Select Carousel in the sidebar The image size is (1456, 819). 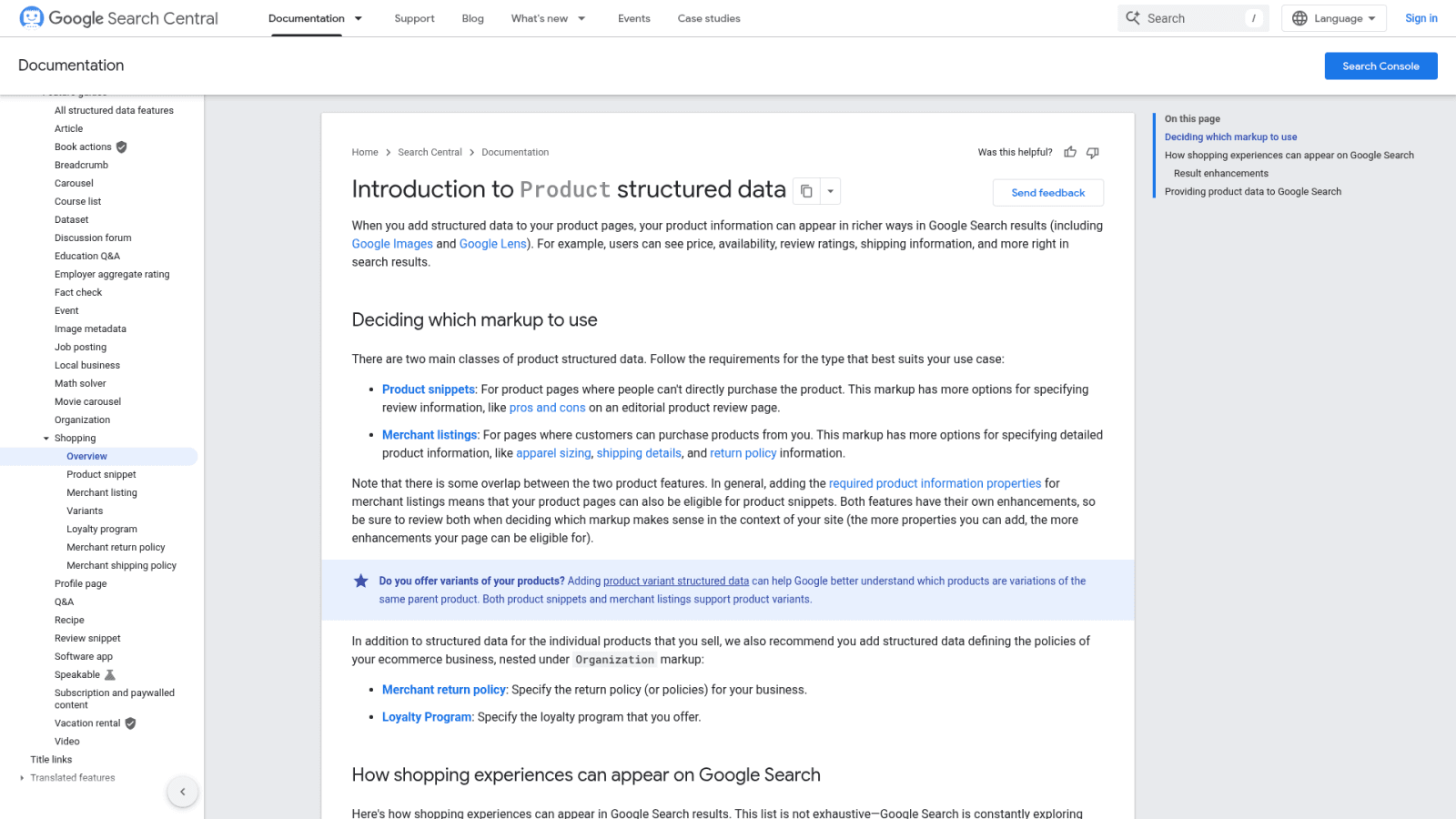click(74, 183)
